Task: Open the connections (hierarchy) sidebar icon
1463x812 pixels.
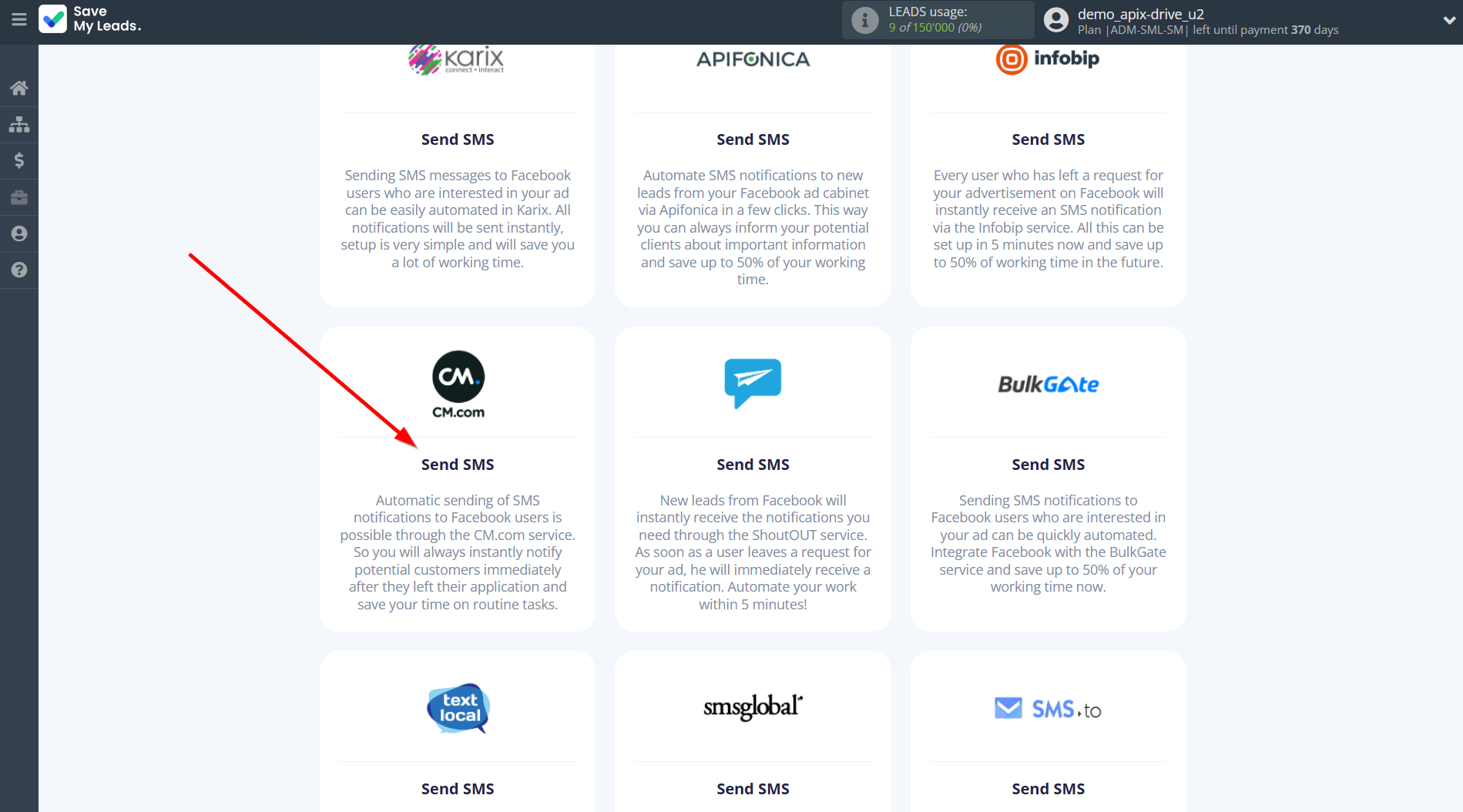Action: coord(18,124)
